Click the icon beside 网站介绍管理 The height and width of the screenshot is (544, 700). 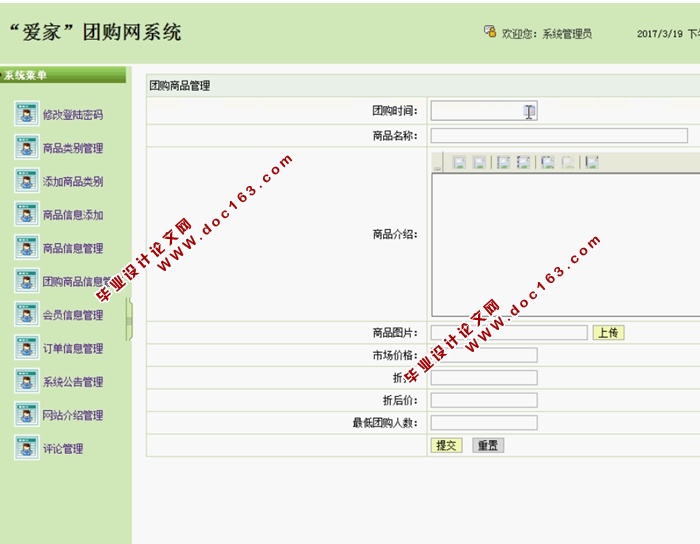coord(26,414)
